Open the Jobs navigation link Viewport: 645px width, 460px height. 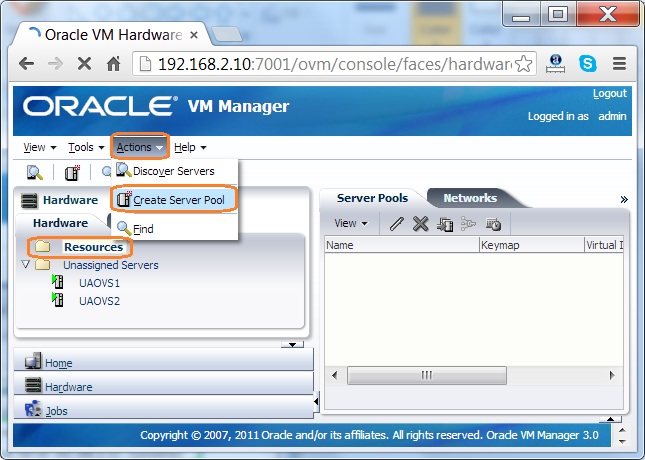pyautogui.click(x=56, y=411)
